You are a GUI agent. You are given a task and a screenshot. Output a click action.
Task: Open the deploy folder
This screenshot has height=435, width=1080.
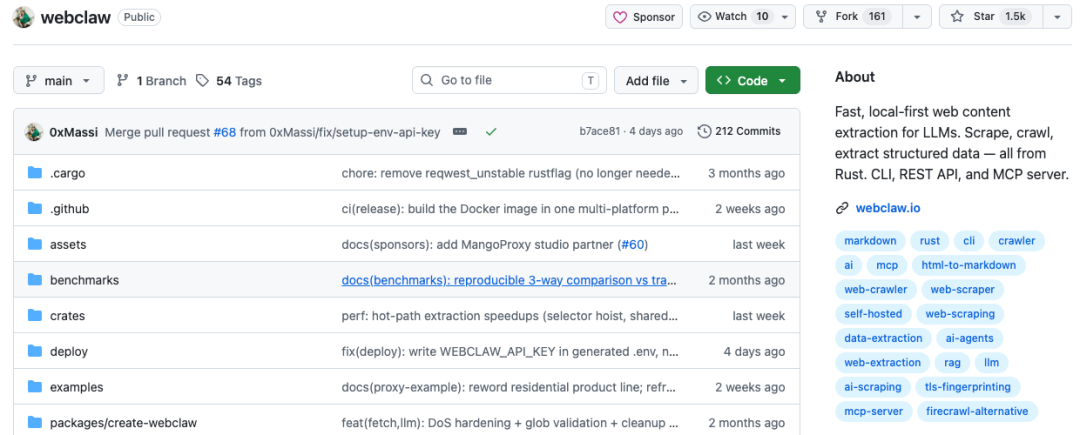[x=69, y=352]
